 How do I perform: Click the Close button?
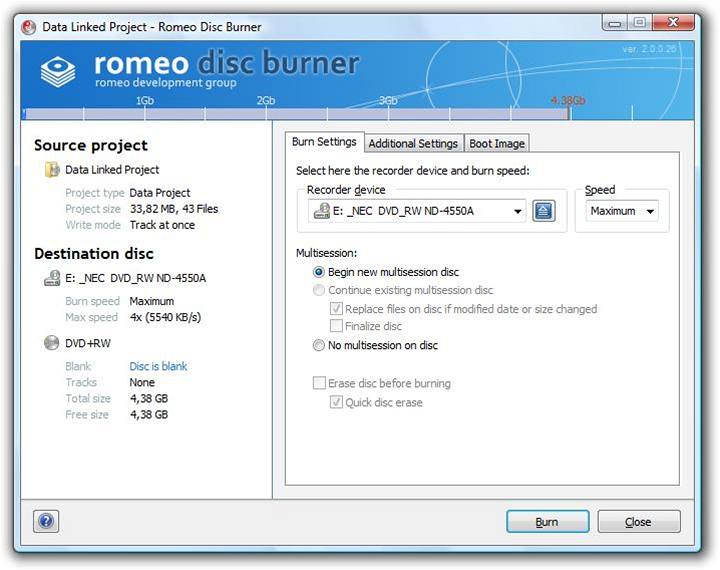coord(639,522)
